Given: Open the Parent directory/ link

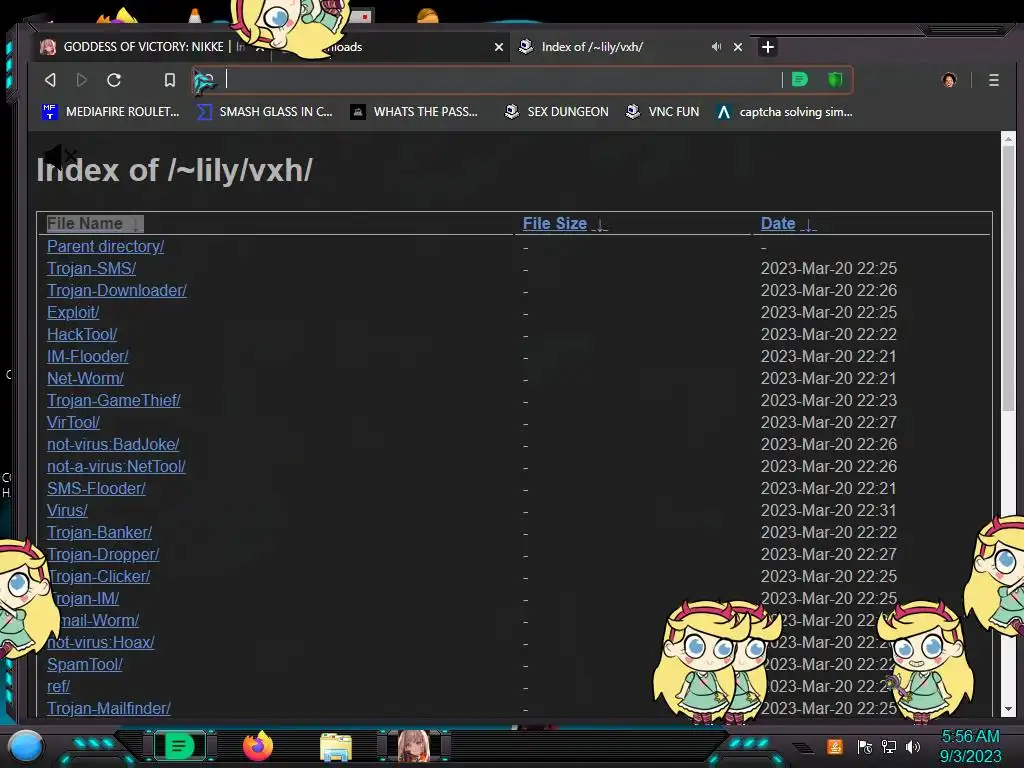Looking at the screenshot, I should [105, 246].
